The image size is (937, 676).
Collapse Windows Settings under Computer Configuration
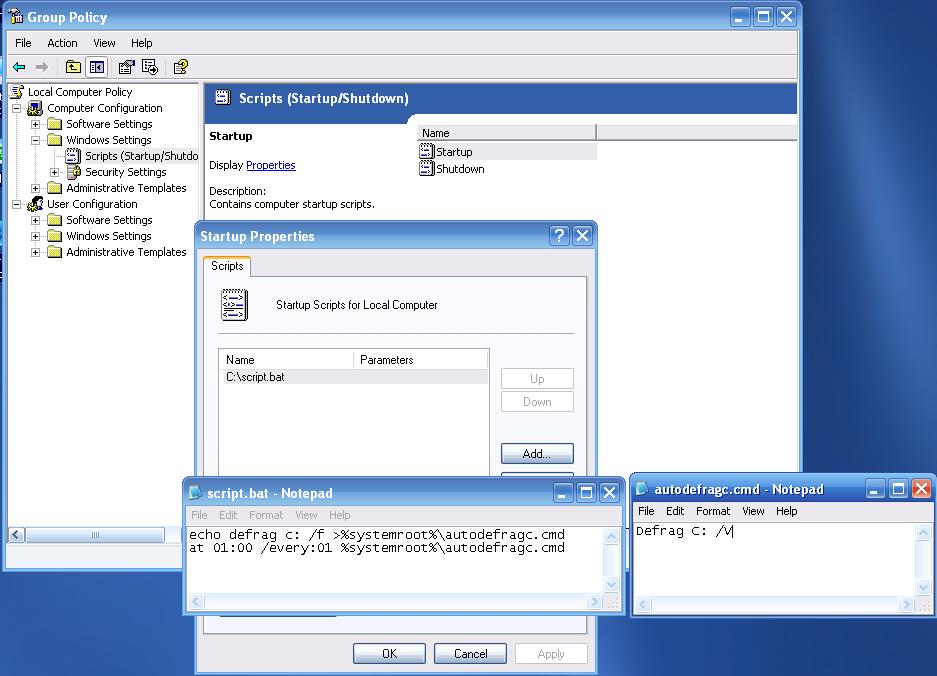[x=36, y=140]
